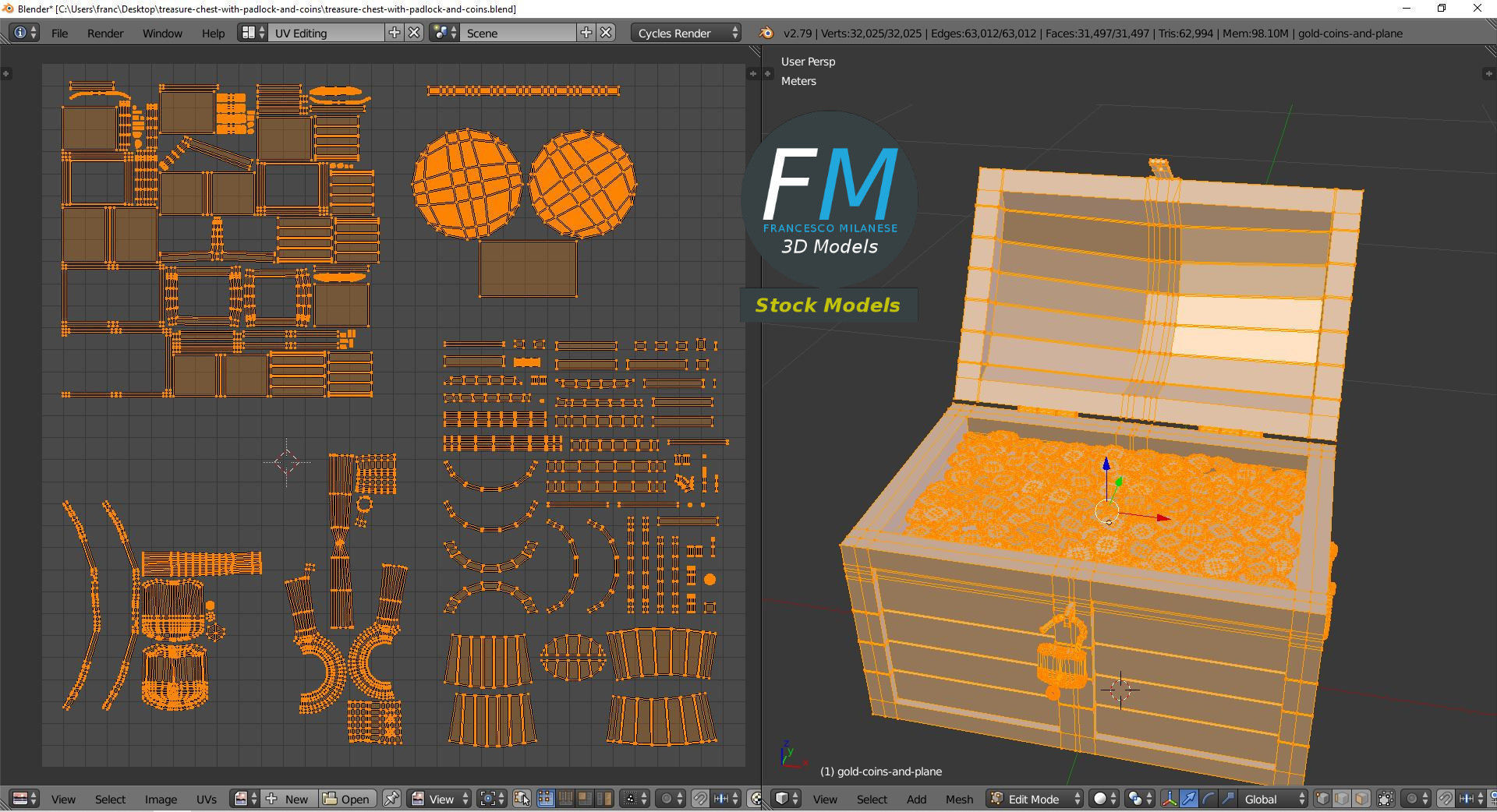Image resolution: width=1497 pixels, height=812 pixels.
Task: Select face select mode in 3D view
Action: 1361,799
